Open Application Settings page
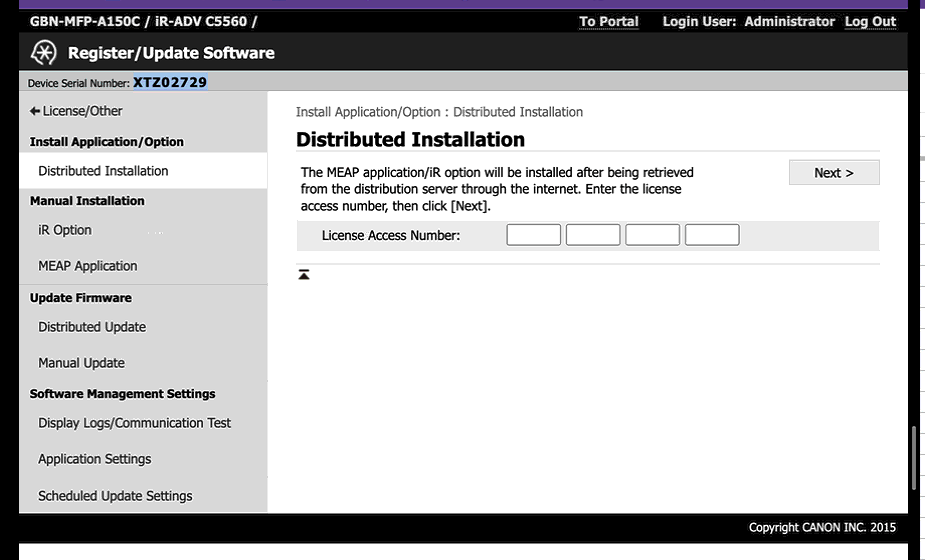This screenshot has height=560, width=925. 94,459
